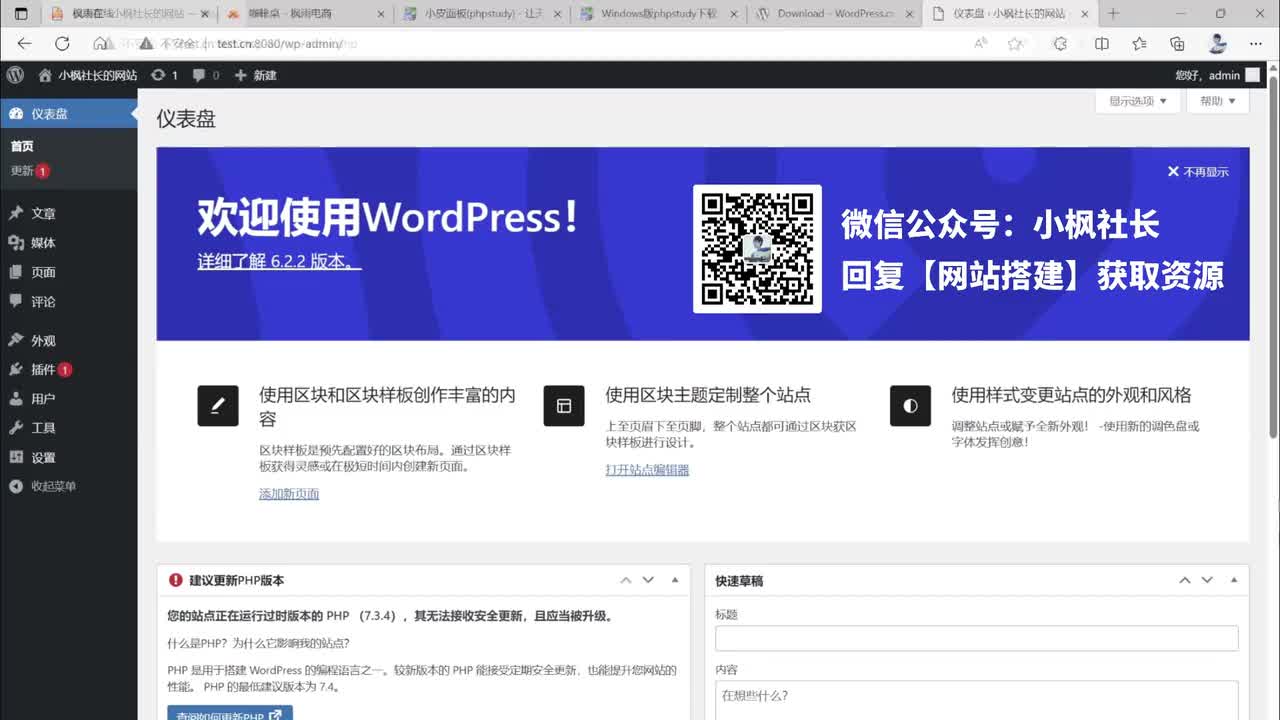Move the 快速草稿 box down

1207,580
